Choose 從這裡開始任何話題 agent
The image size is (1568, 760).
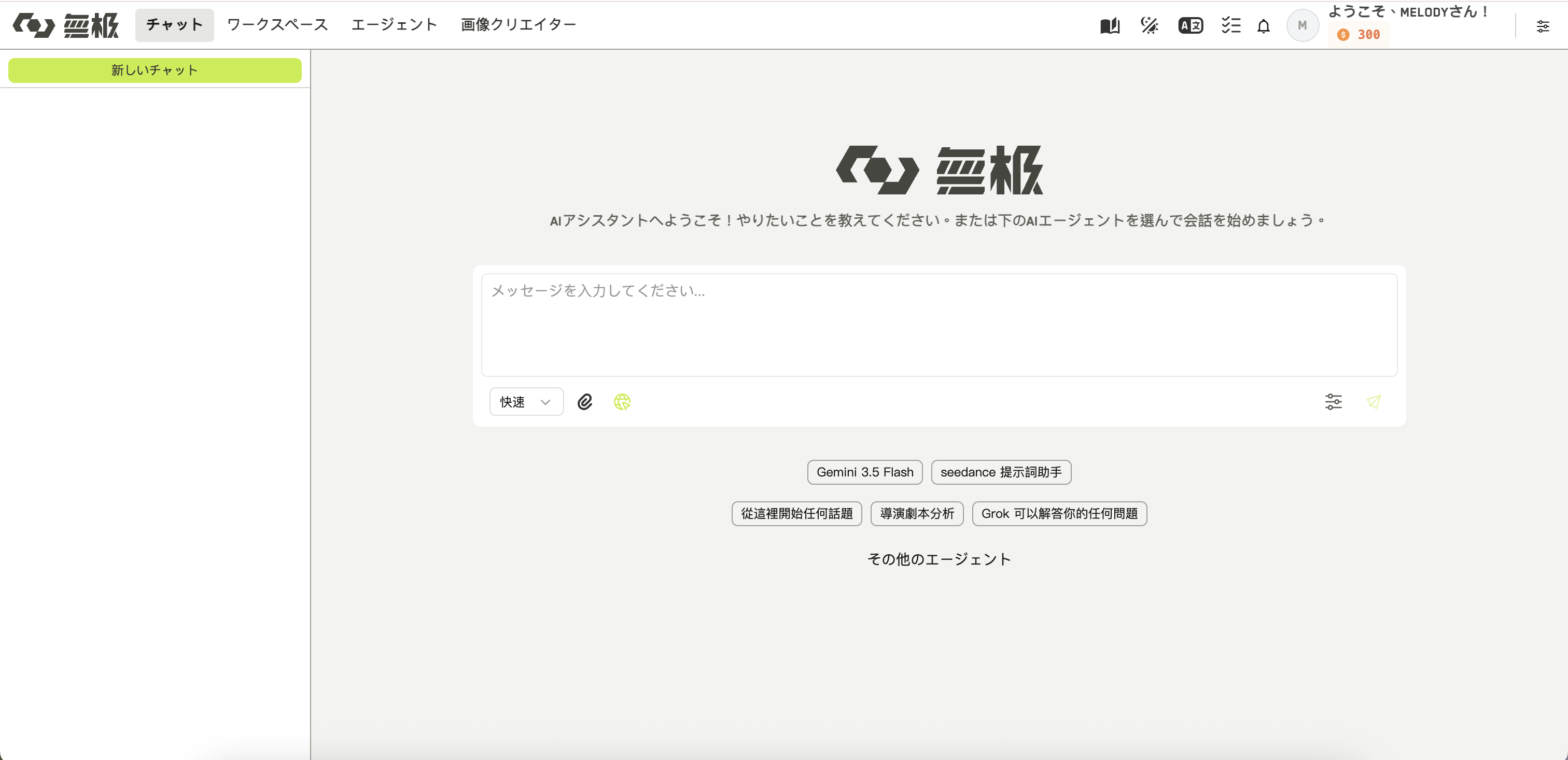point(796,514)
